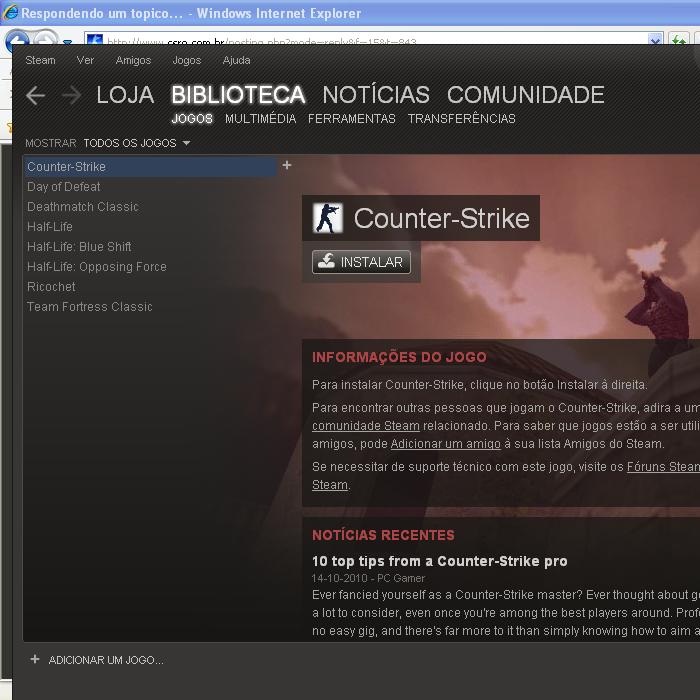
Task: Click the Counter-Strike title heading
Action: pyautogui.click(x=442, y=218)
